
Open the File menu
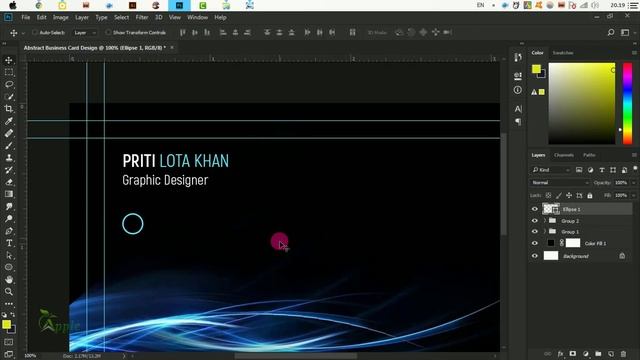(26, 18)
